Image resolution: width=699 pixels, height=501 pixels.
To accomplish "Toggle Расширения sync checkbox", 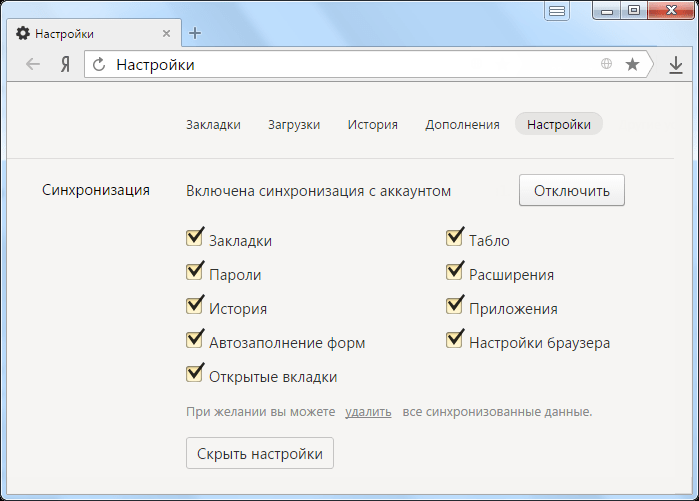I will 454,271.
